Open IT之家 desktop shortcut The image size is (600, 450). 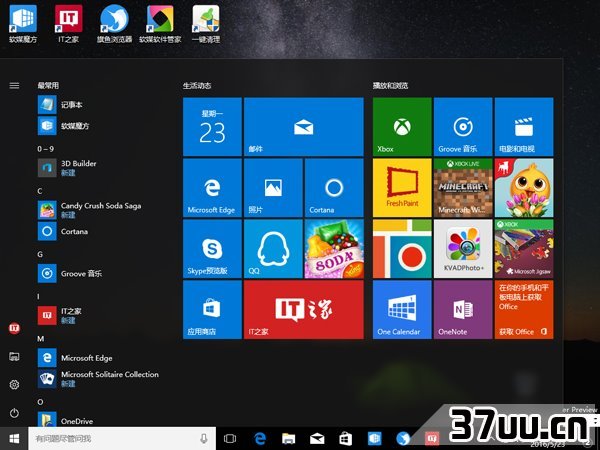[68, 24]
